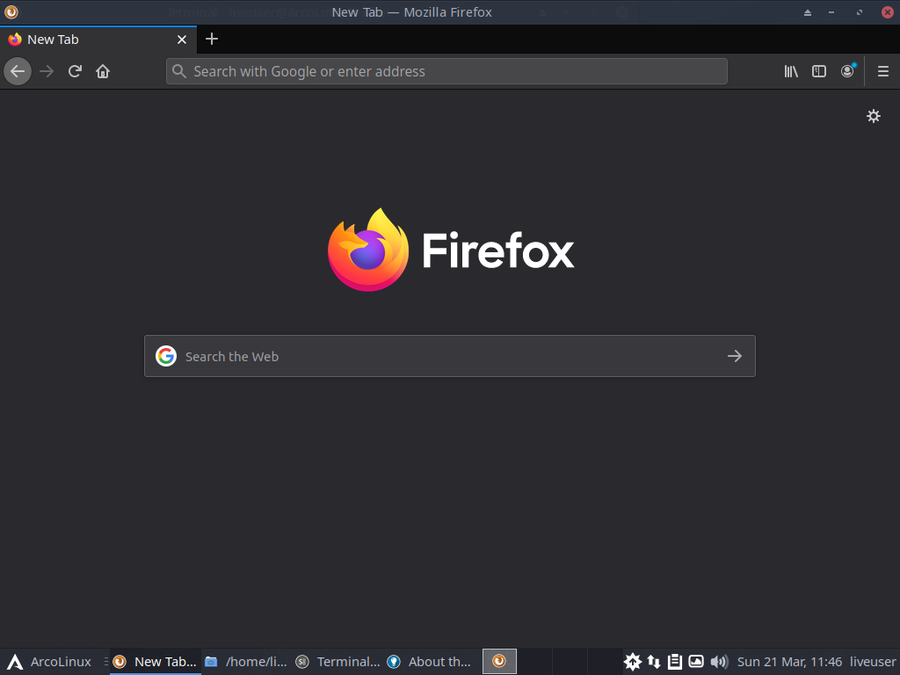This screenshot has width=900, height=675.
Task: Submit search with the arrow button
Action: coord(735,356)
